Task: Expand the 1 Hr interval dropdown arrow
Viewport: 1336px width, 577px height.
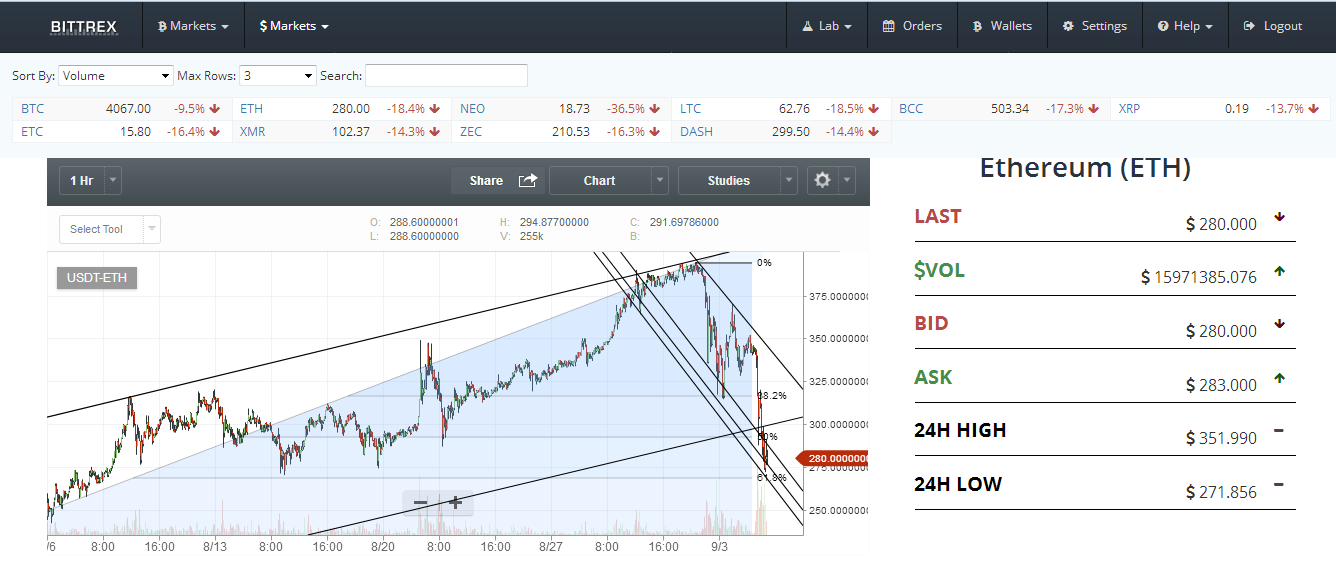Action: [x=113, y=180]
